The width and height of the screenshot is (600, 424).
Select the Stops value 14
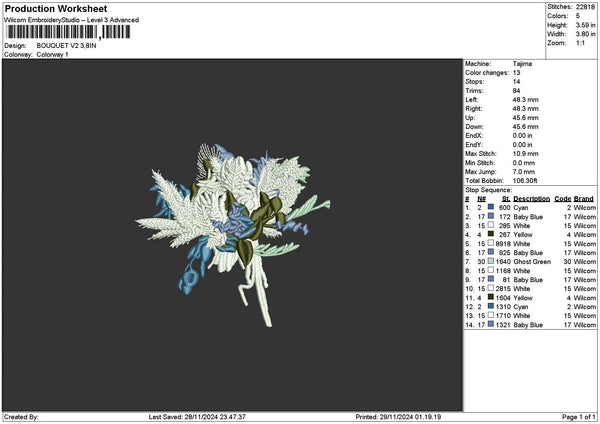click(x=517, y=82)
